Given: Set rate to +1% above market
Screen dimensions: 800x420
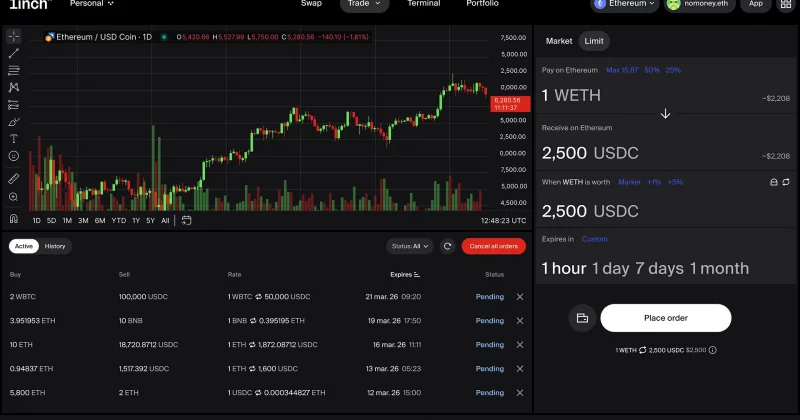Looking at the screenshot, I should pyautogui.click(x=654, y=182).
